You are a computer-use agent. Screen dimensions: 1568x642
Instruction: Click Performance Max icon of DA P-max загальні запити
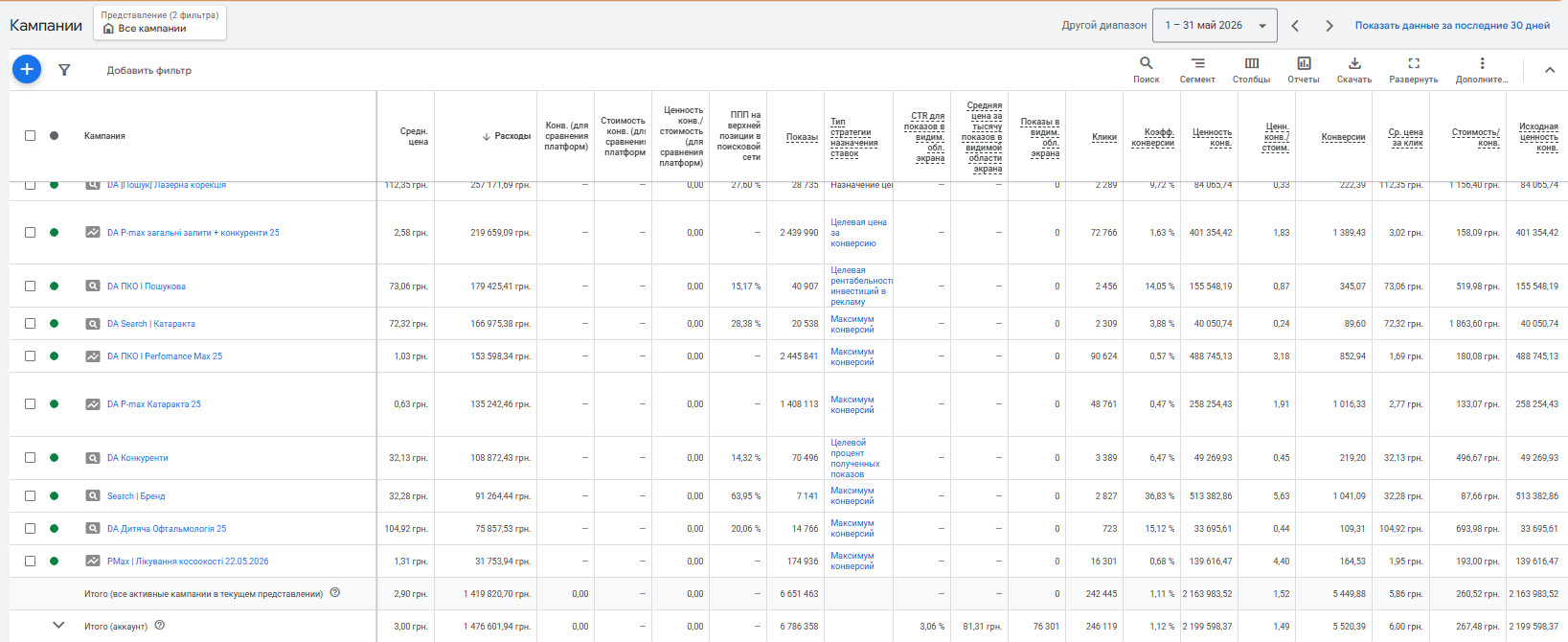pos(93,232)
